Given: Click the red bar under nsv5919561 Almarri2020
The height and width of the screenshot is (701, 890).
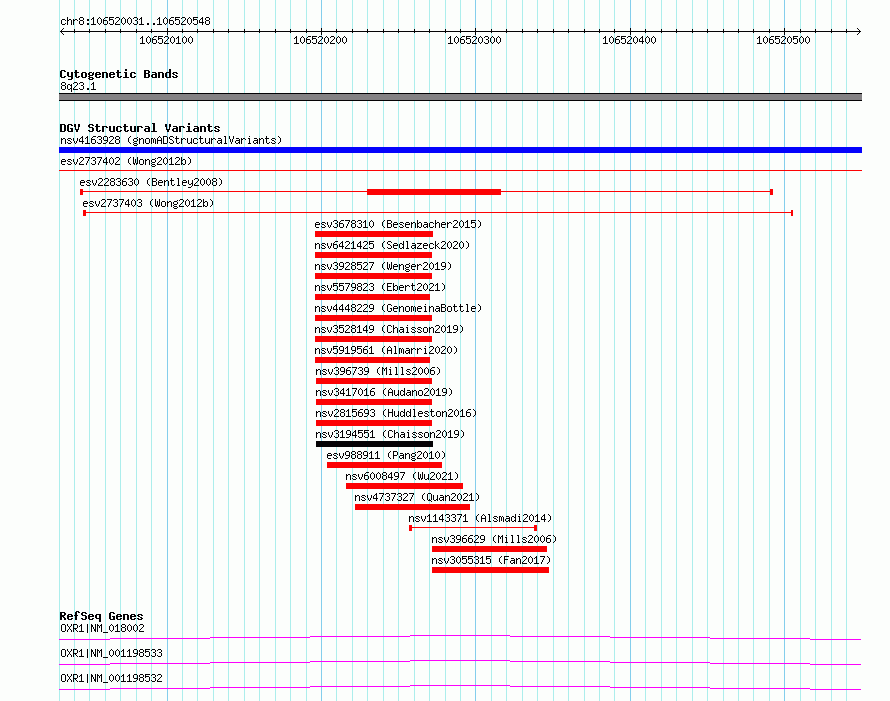Looking at the screenshot, I should (x=372, y=360).
